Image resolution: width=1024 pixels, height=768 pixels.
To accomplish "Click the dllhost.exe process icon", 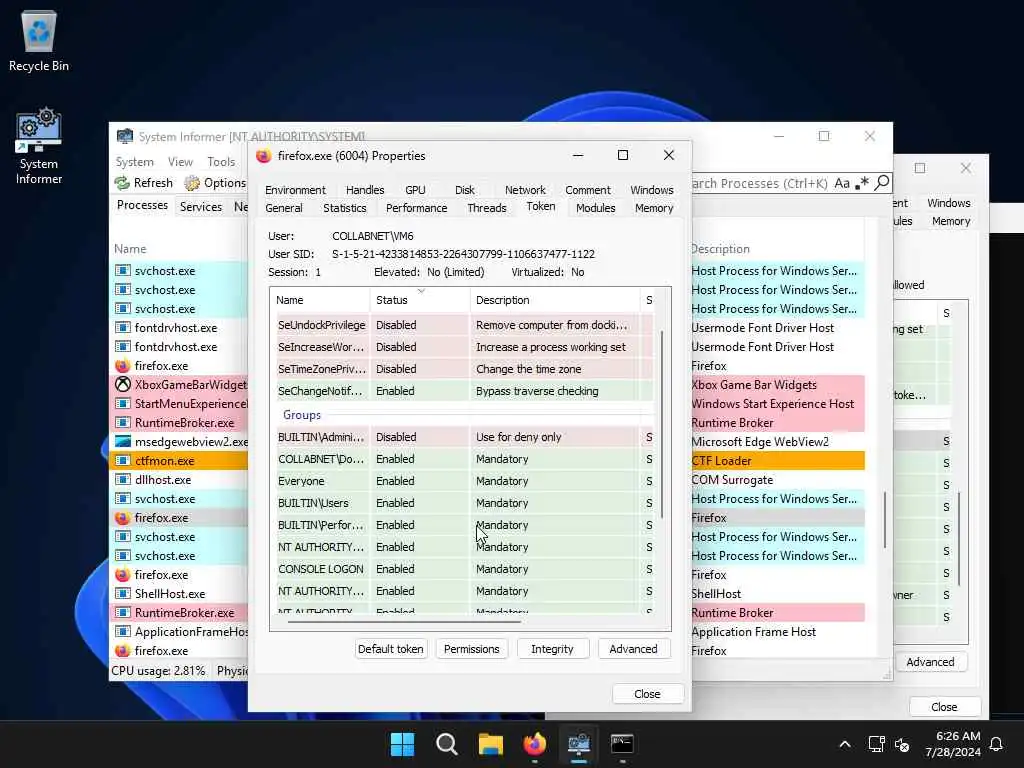I will point(123,479).
